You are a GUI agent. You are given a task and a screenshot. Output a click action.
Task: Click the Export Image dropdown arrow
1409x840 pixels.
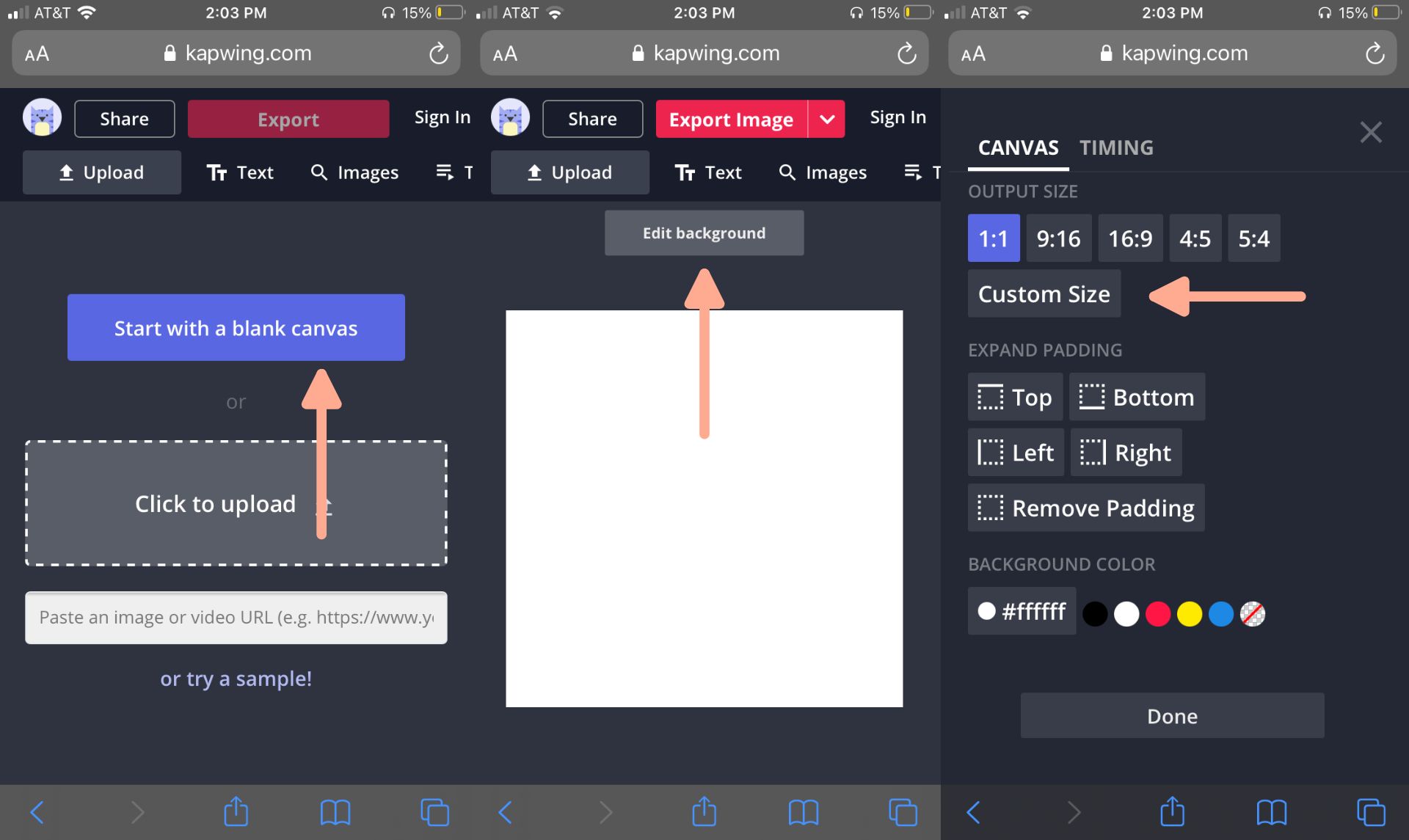[827, 119]
